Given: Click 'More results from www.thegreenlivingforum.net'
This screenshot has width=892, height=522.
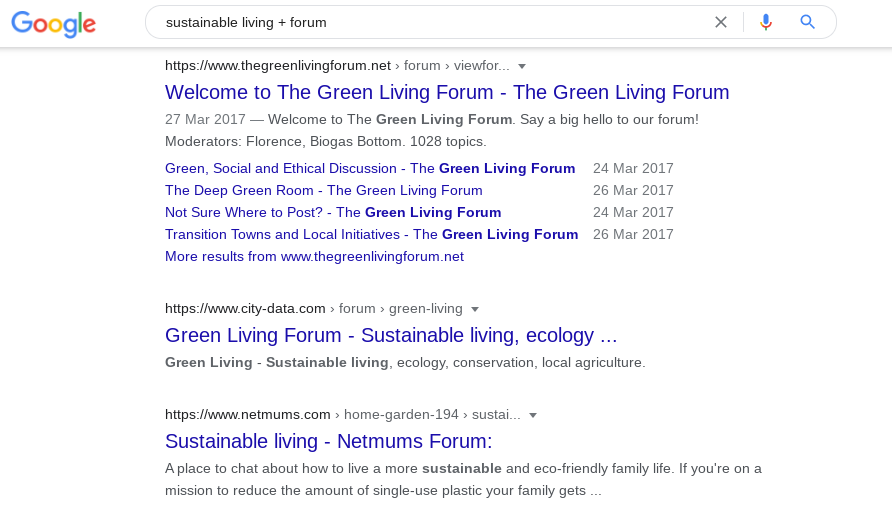Looking at the screenshot, I should pos(314,256).
